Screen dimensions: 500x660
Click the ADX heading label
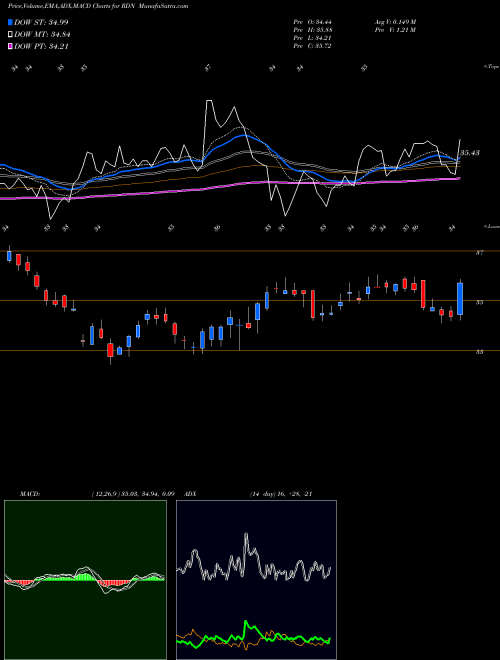coord(190,494)
